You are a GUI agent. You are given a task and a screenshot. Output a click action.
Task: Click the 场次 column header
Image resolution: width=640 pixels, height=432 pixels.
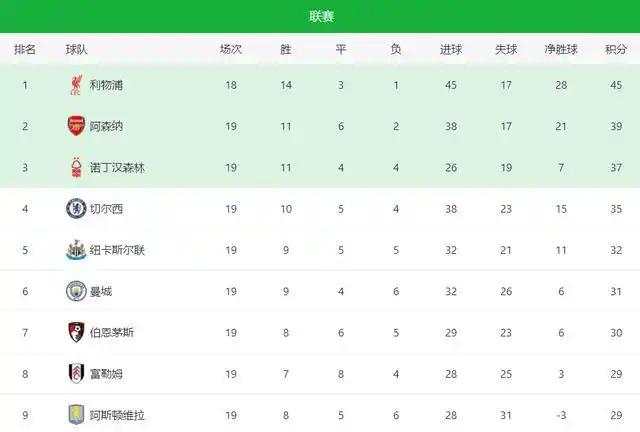click(231, 49)
